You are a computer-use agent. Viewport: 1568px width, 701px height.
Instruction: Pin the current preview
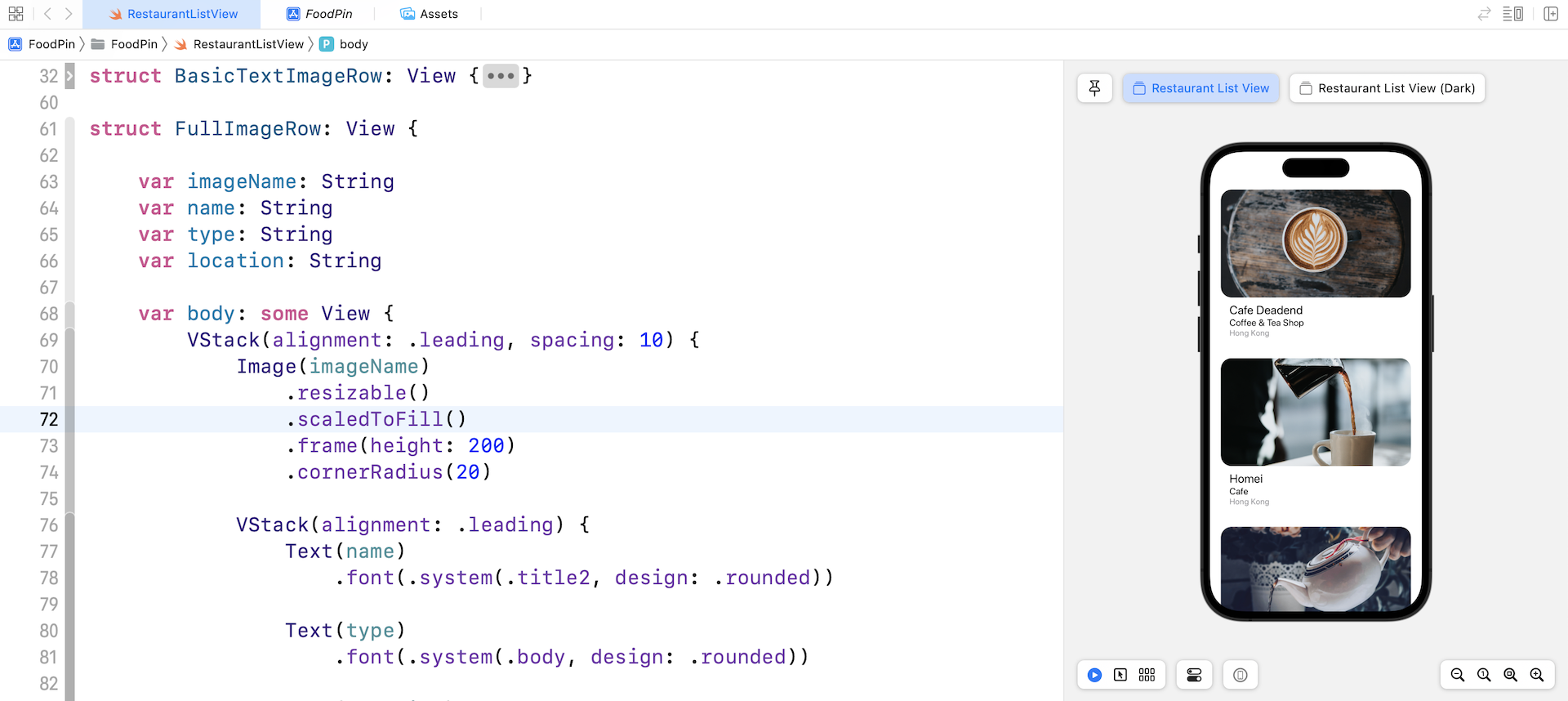[x=1094, y=88]
